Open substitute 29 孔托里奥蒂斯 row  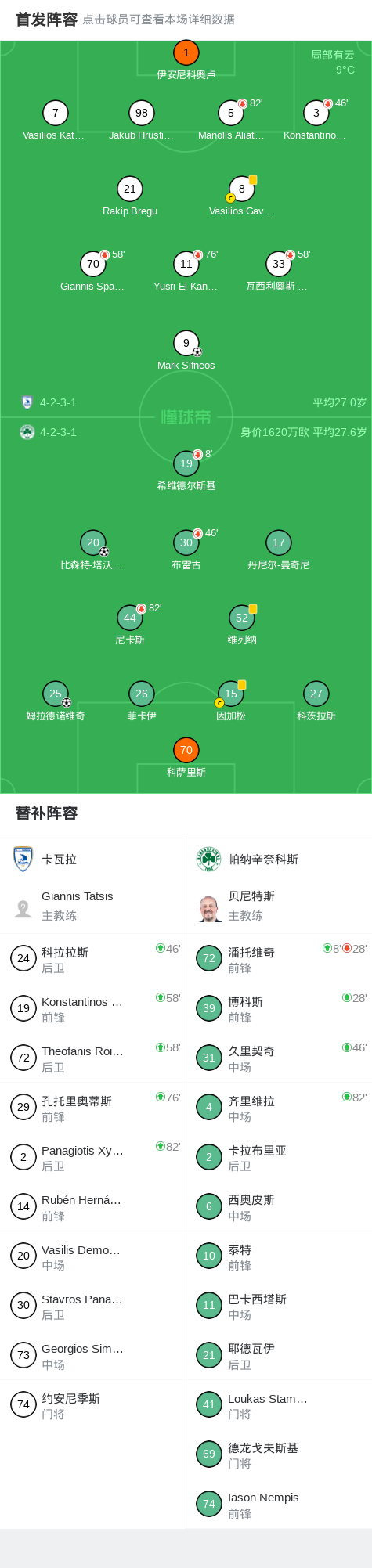92,1107
